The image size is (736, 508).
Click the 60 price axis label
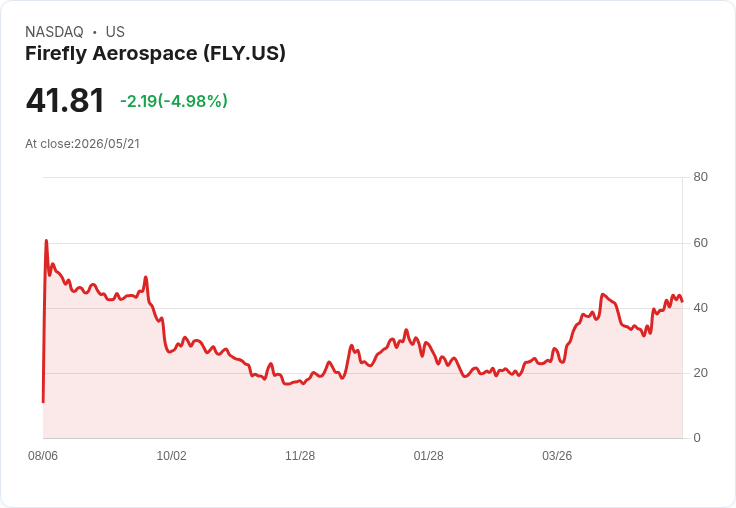click(700, 243)
